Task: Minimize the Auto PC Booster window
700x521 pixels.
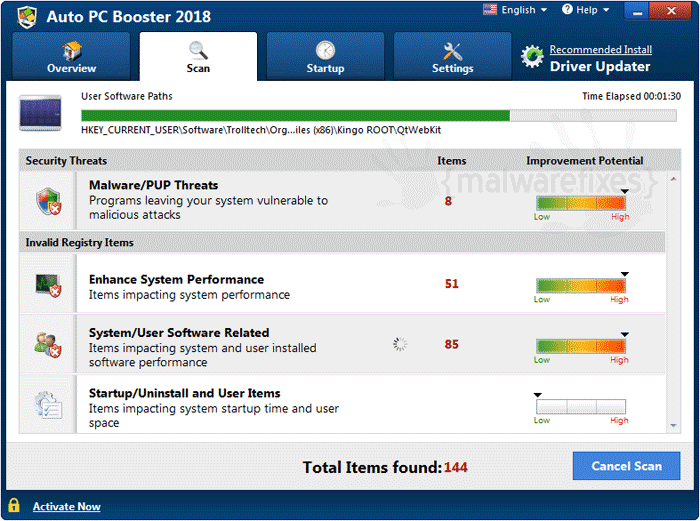Action: (x=637, y=11)
